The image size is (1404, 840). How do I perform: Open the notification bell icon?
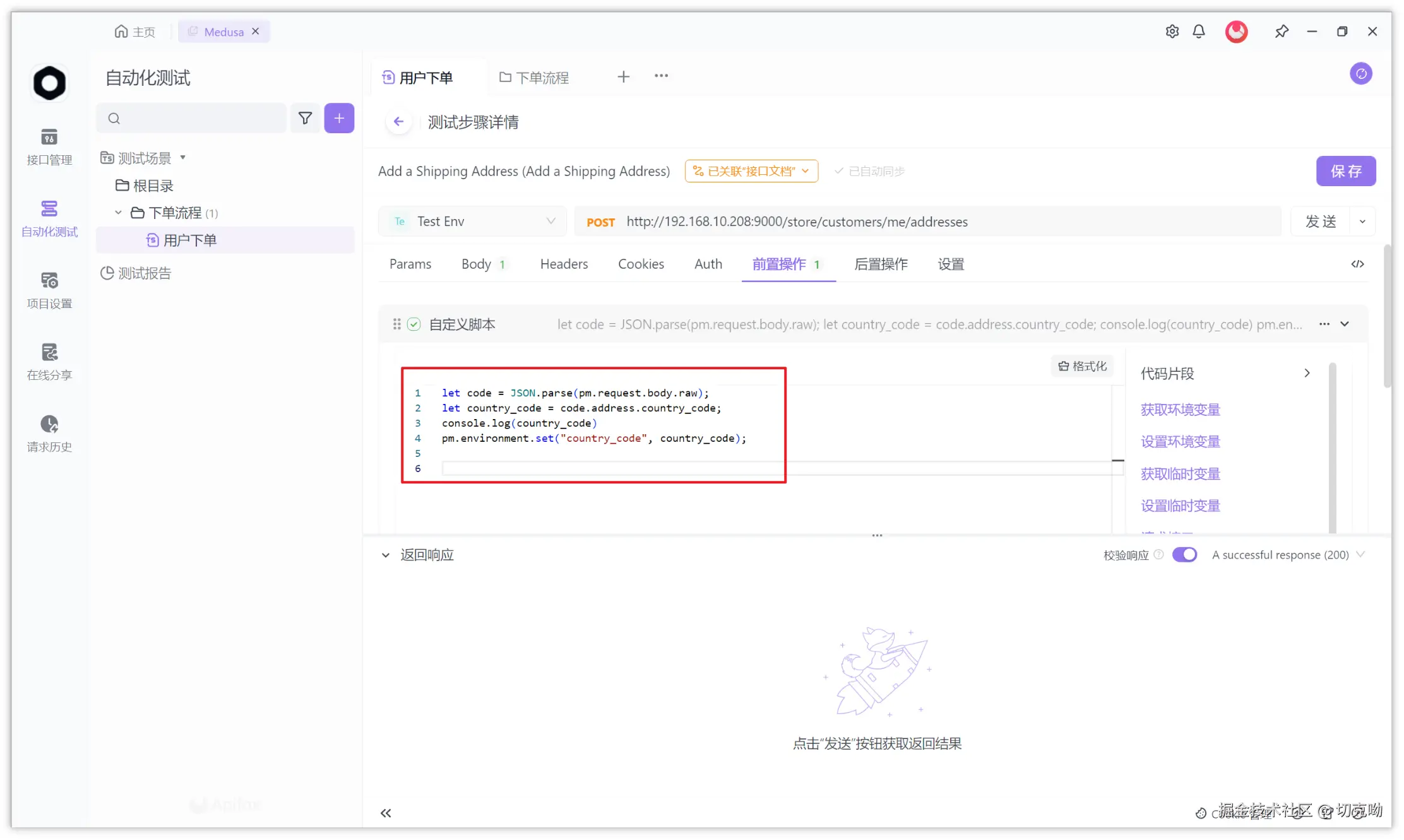click(1198, 32)
